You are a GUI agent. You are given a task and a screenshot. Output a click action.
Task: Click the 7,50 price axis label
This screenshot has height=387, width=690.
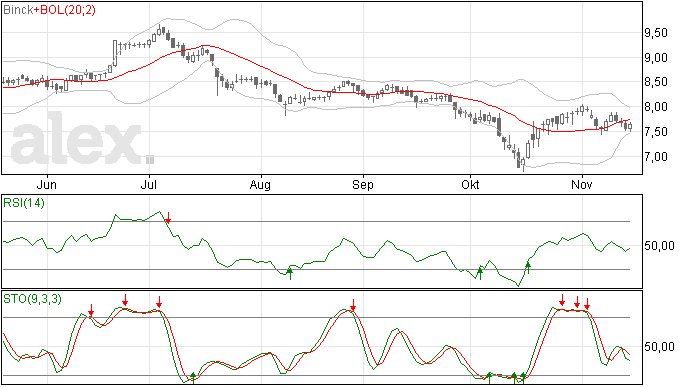coord(656,132)
